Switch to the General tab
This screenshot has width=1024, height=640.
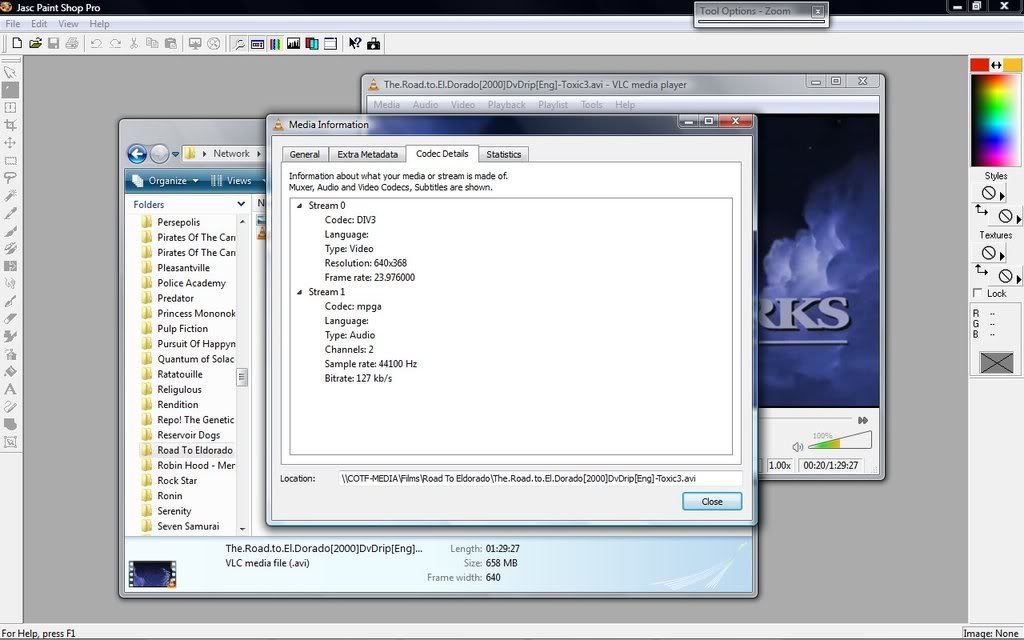pyautogui.click(x=304, y=154)
